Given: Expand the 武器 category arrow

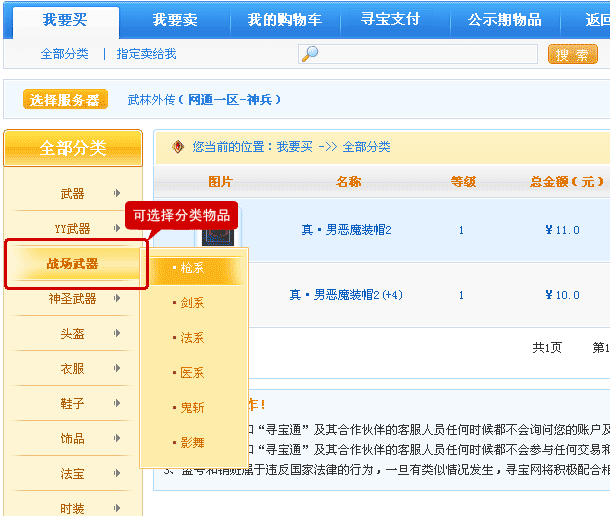Looking at the screenshot, I should [x=118, y=194].
